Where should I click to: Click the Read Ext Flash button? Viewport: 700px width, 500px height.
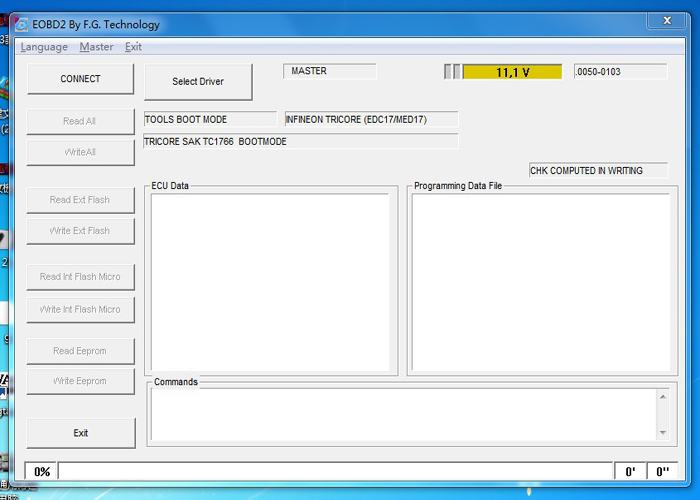80,200
